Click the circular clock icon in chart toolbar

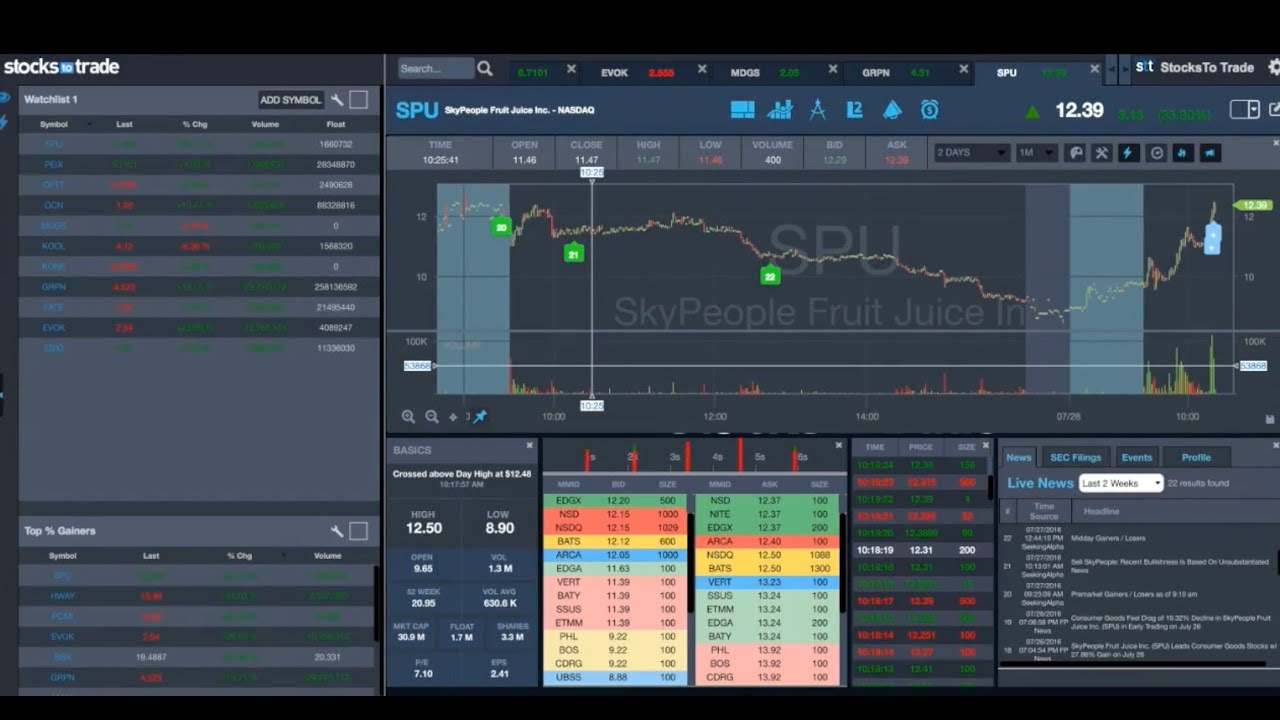point(1157,153)
